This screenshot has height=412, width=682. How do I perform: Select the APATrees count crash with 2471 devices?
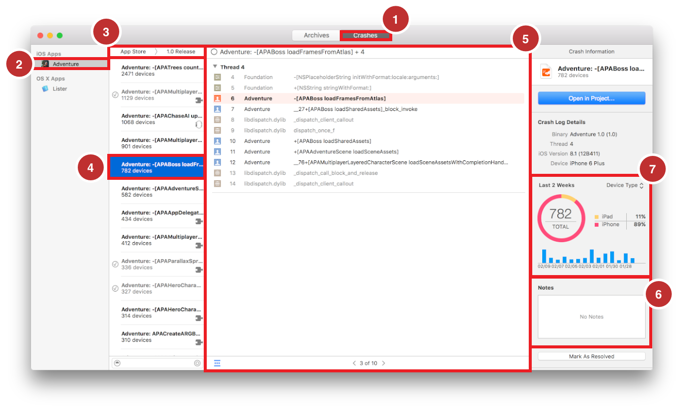157,70
